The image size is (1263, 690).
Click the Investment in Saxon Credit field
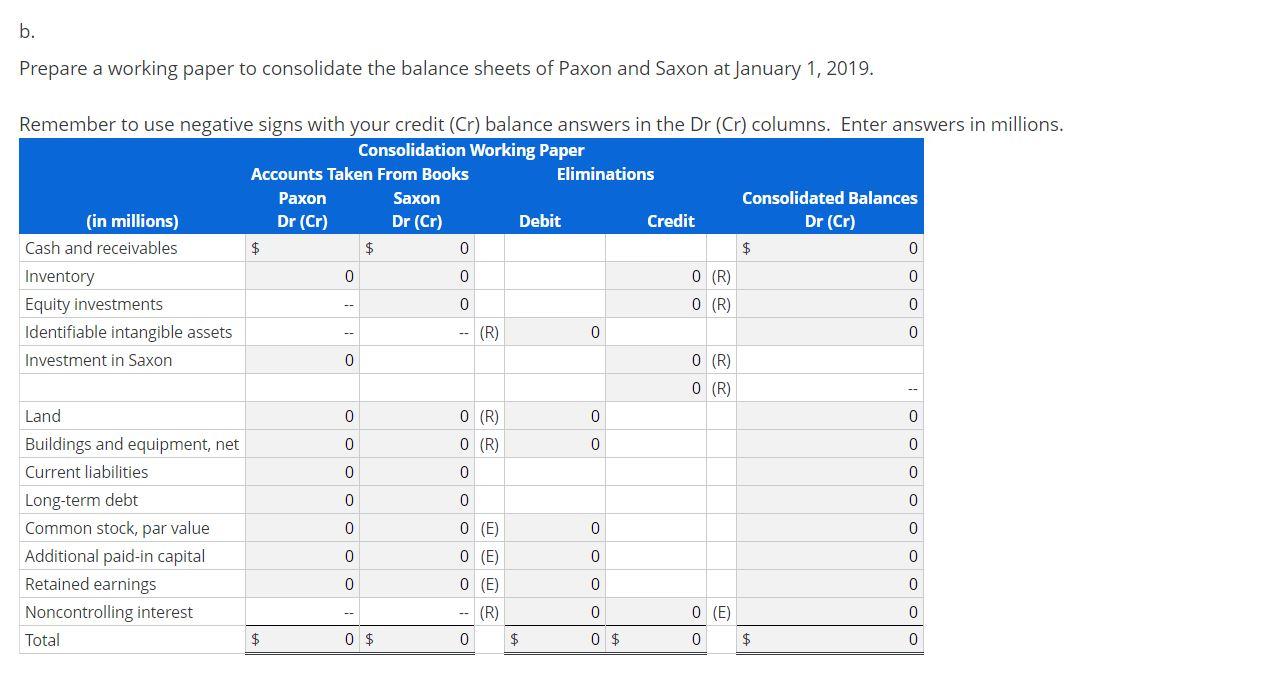tap(660, 359)
